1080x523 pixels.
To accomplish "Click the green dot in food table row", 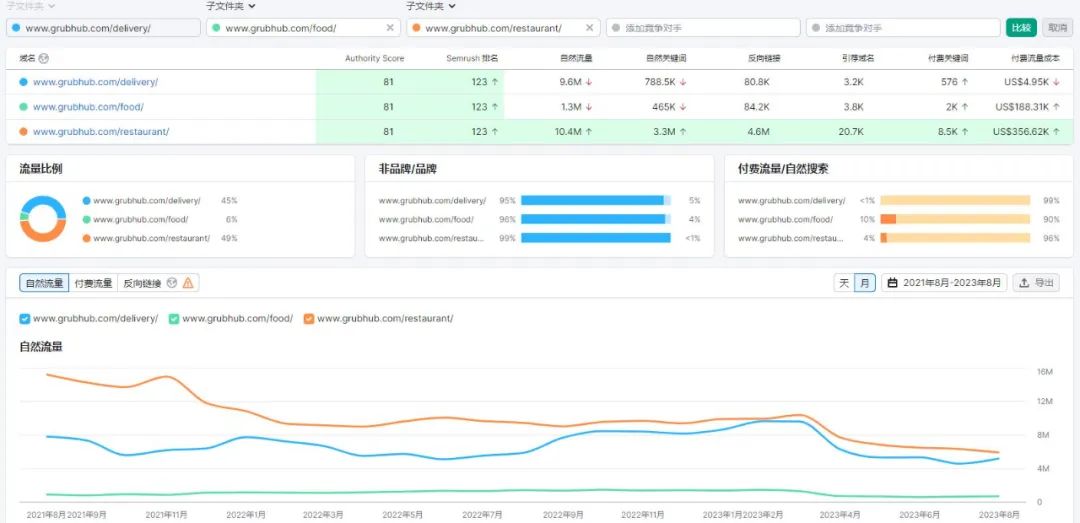I will click(x=23, y=107).
